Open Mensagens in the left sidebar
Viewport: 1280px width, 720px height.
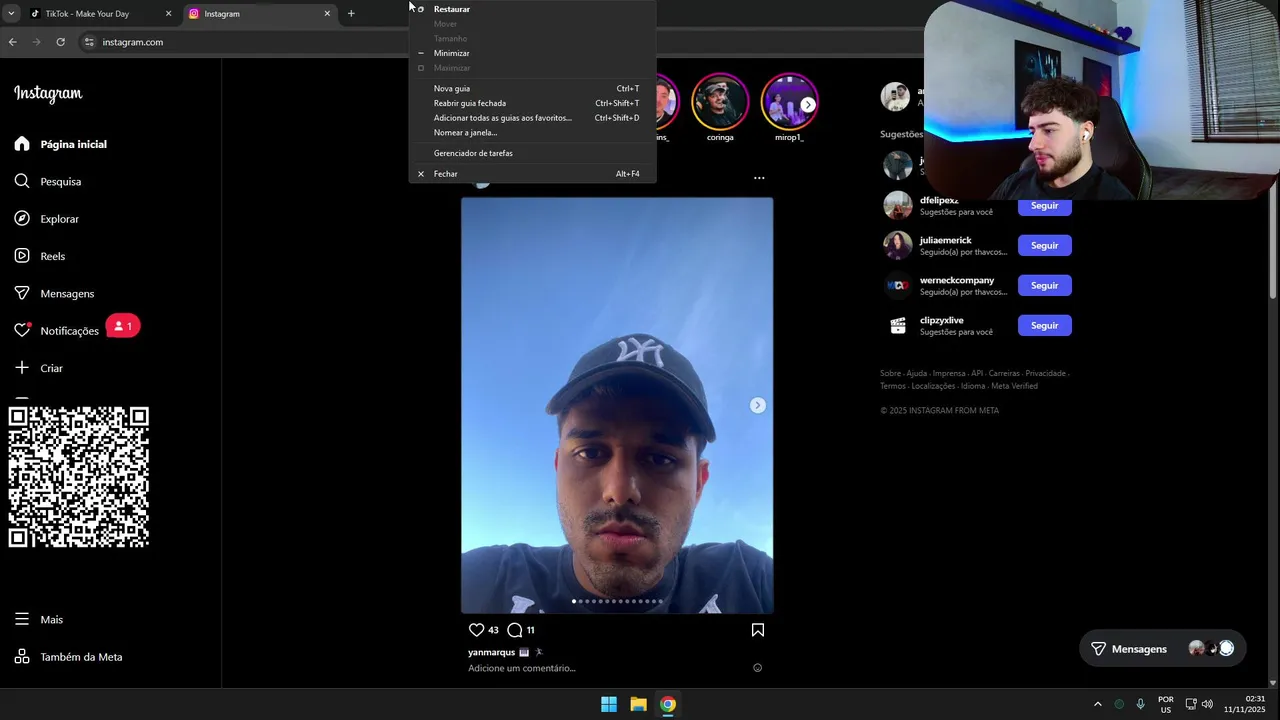tap(54, 293)
